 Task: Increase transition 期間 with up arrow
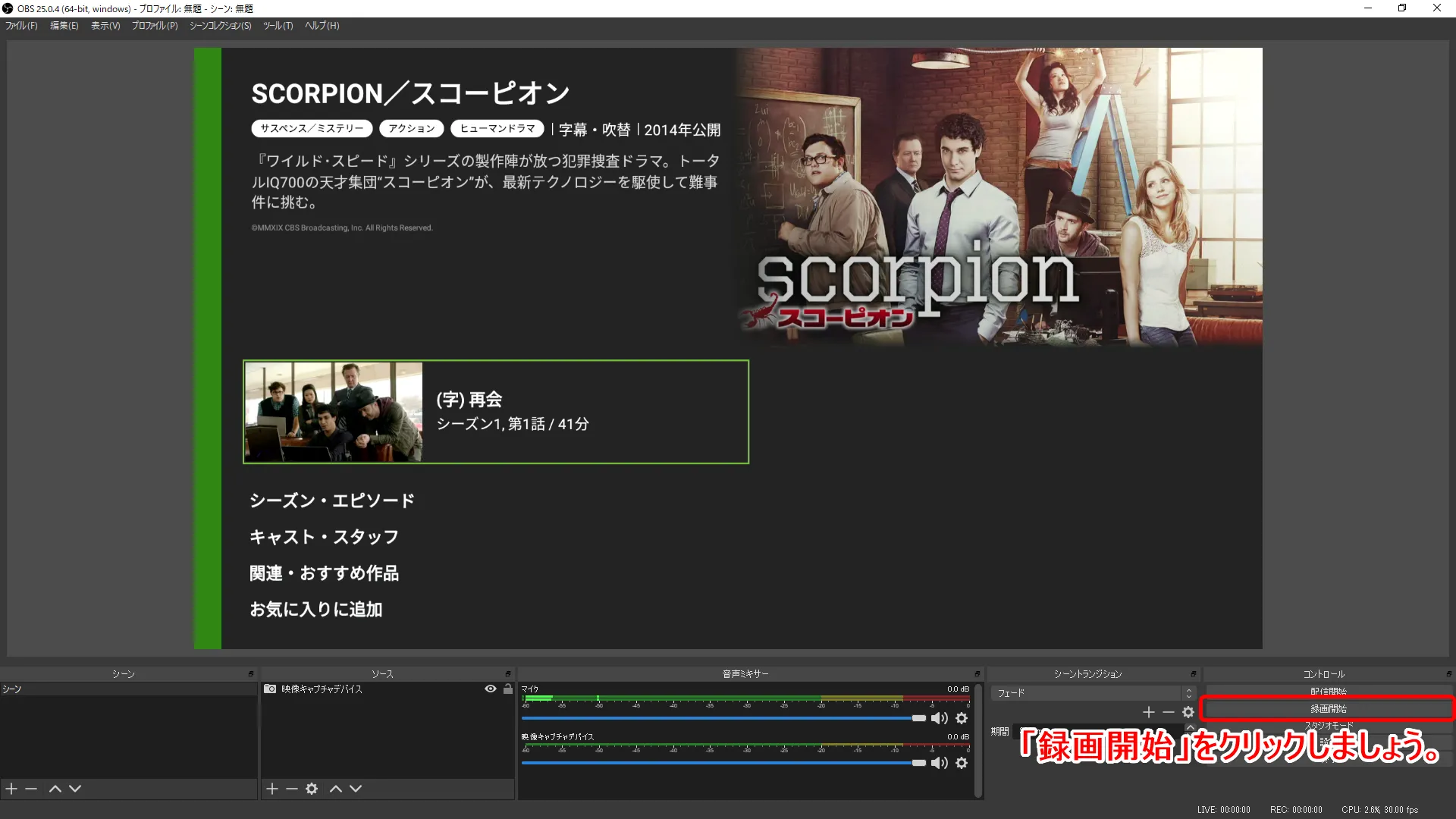[1191, 727]
